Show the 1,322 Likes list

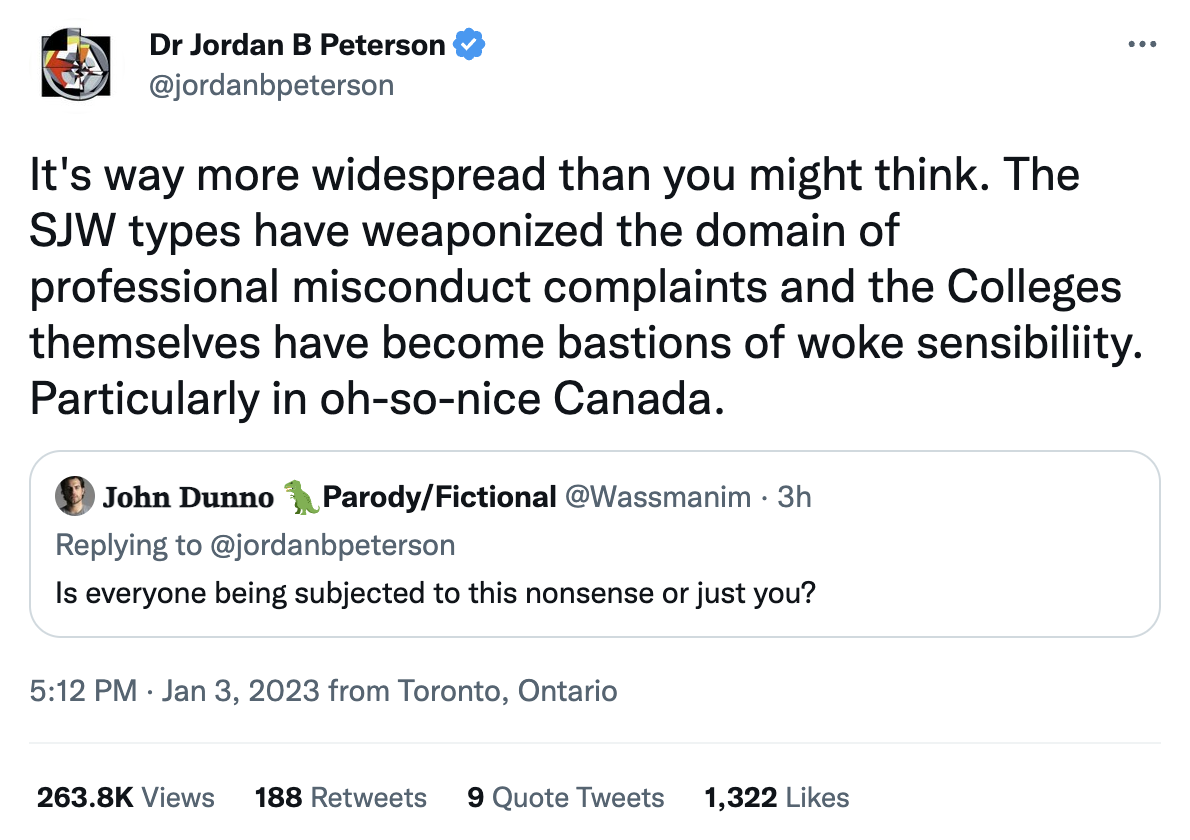coord(777,798)
